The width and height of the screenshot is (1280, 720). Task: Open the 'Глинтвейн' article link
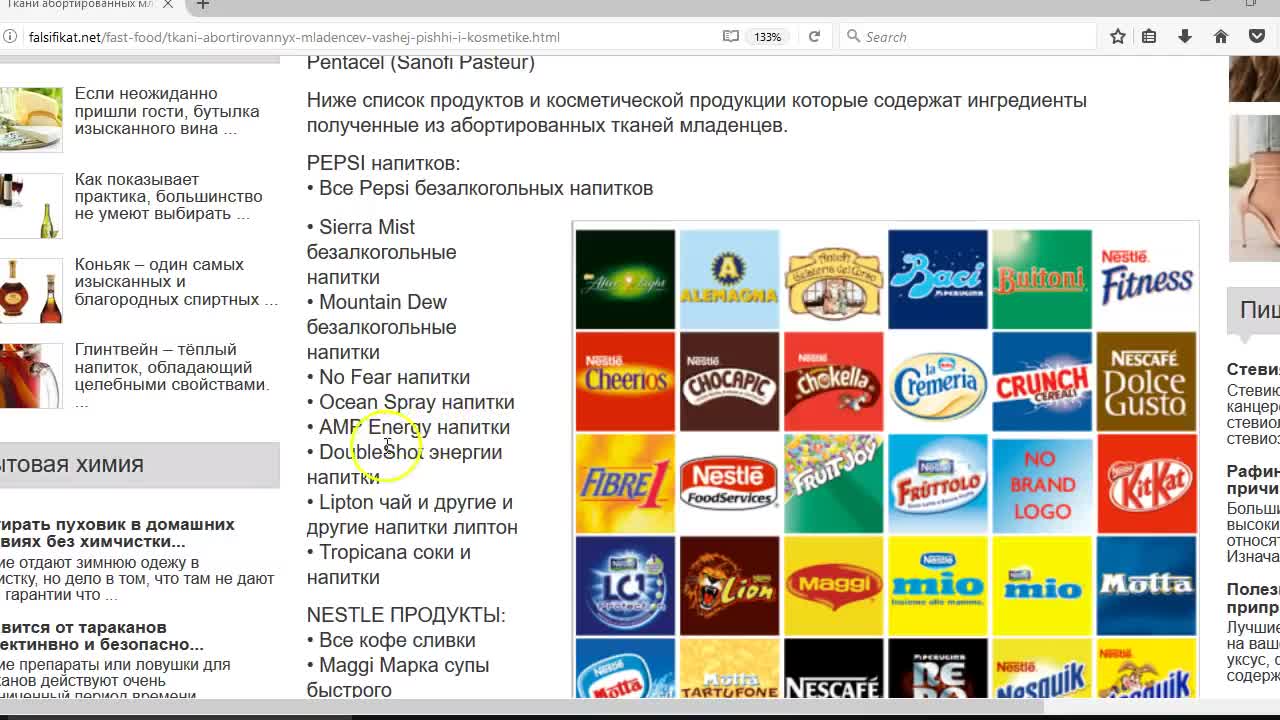(172, 376)
